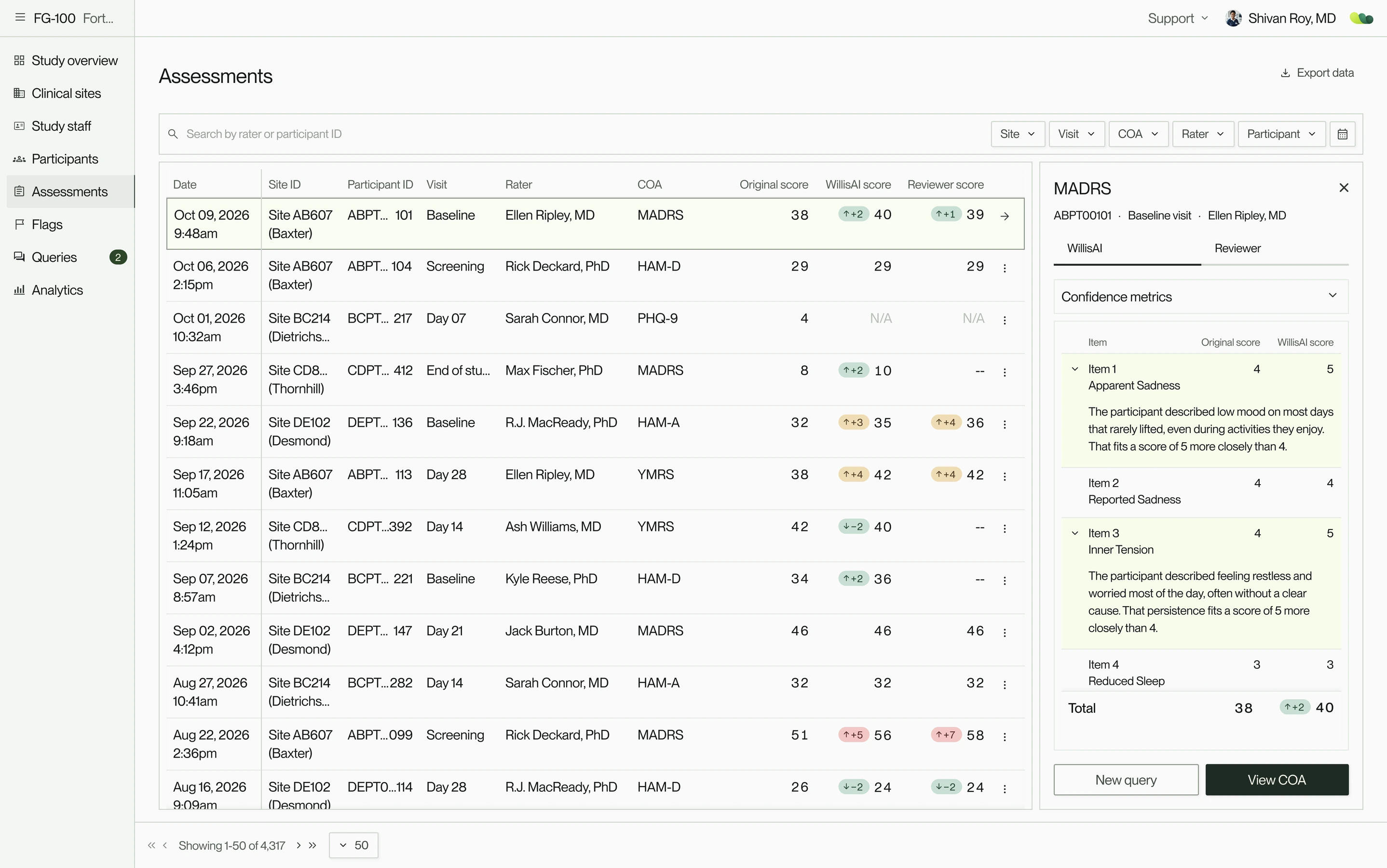
Task: Open the Site filter dropdown
Action: [1018, 134]
